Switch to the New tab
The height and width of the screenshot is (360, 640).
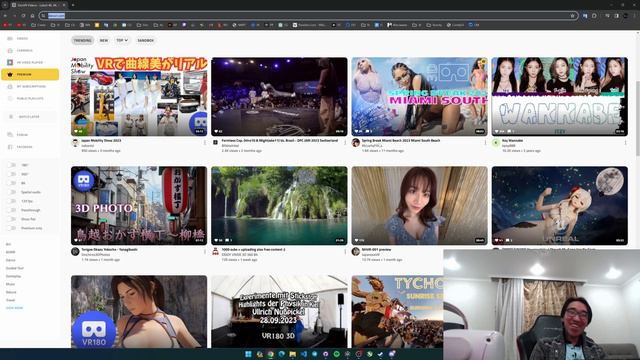click(x=104, y=40)
